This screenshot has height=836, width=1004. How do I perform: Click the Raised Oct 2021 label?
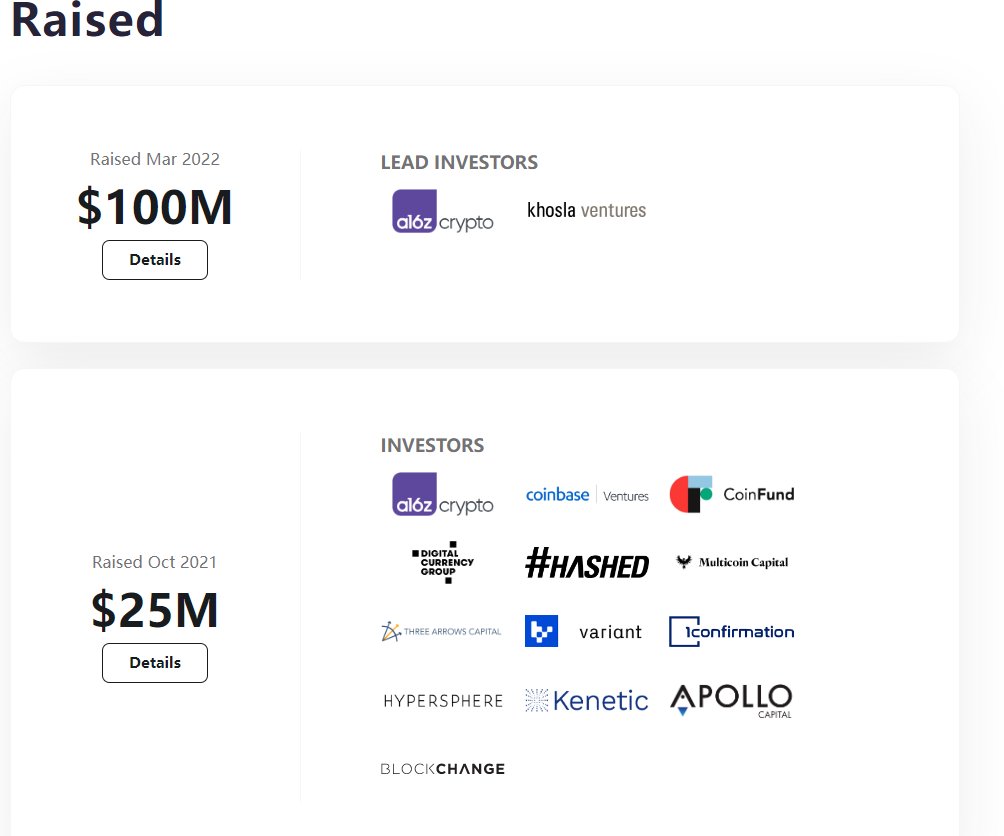(x=155, y=562)
